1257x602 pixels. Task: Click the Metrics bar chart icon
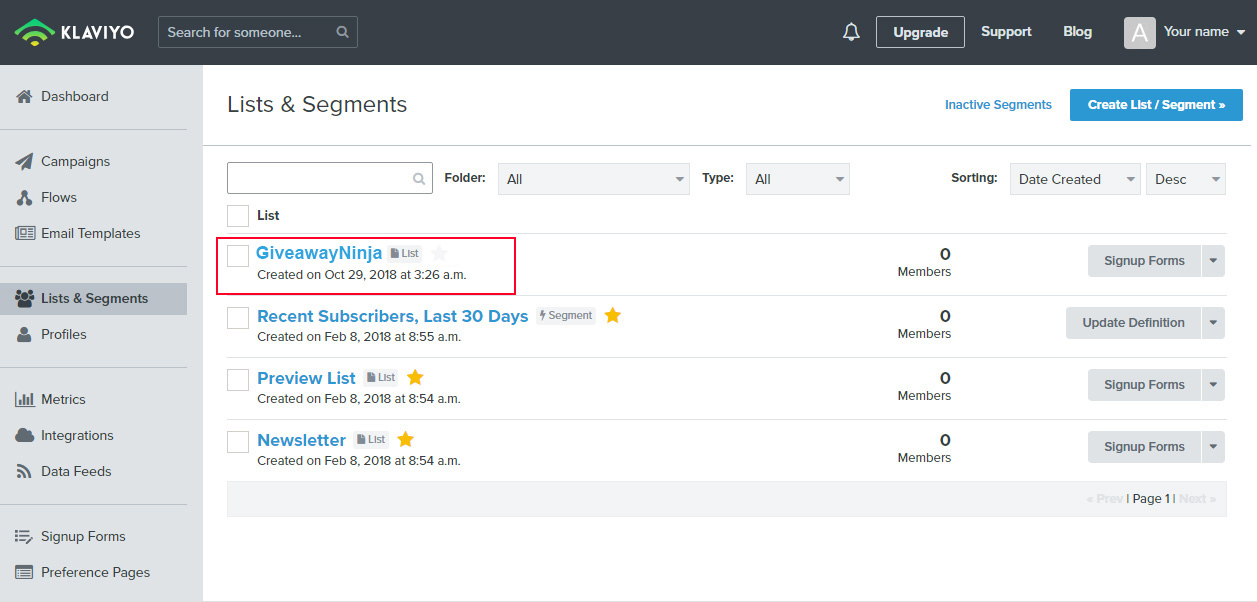[25, 399]
